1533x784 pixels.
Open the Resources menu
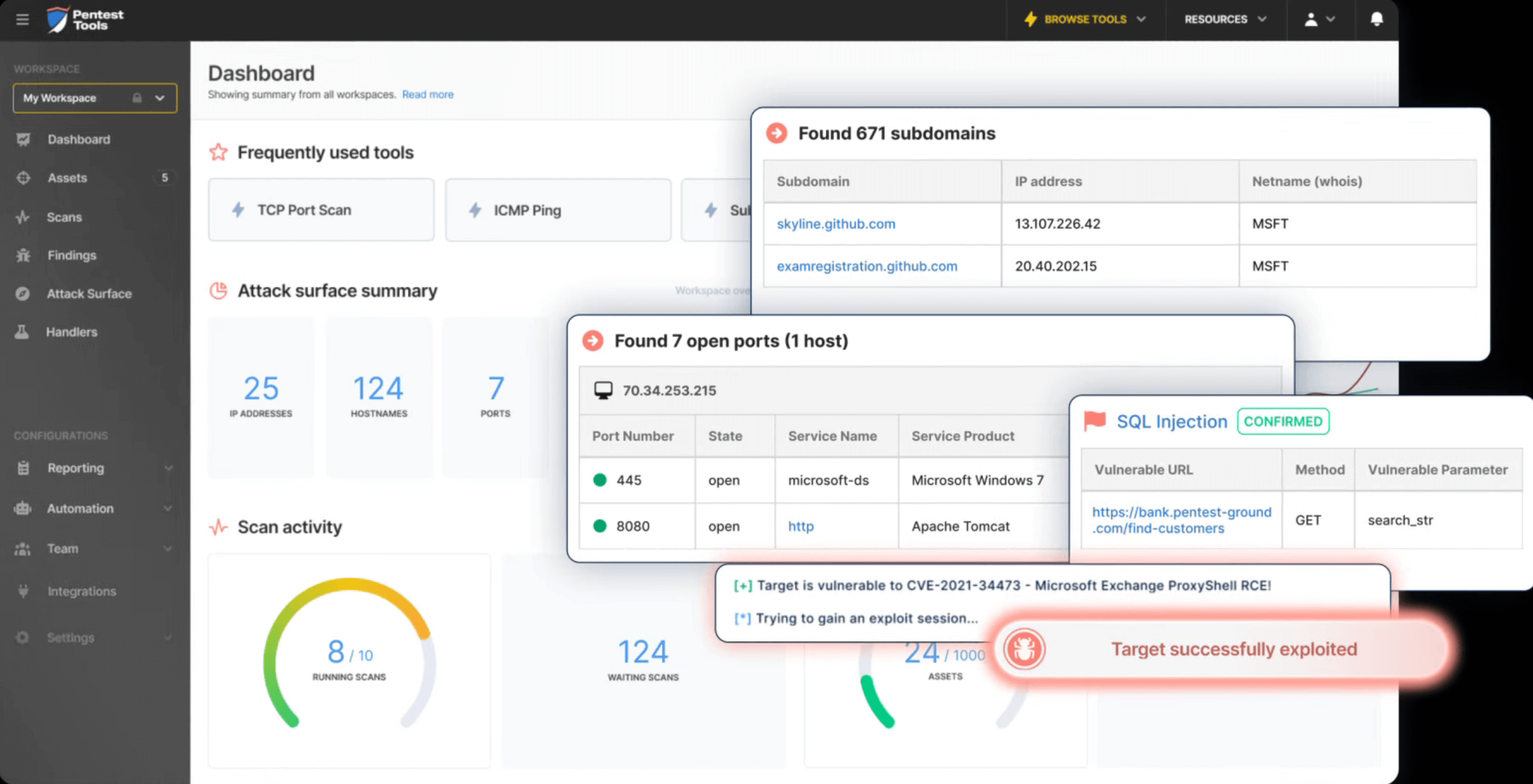(x=1223, y=19)
